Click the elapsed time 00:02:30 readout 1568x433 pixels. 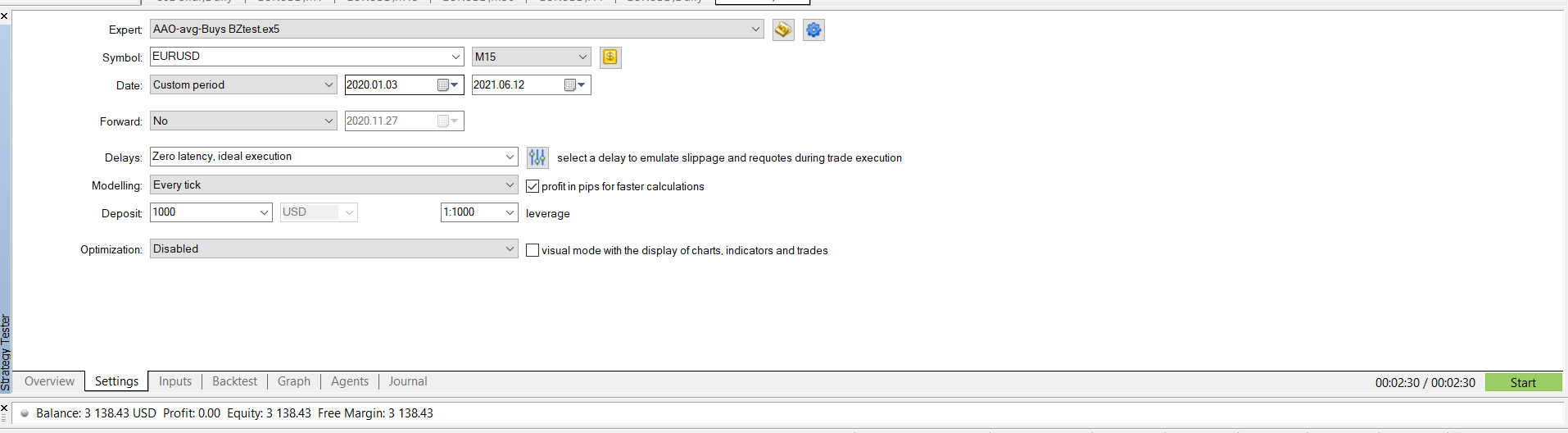(x=1425, y=383)
